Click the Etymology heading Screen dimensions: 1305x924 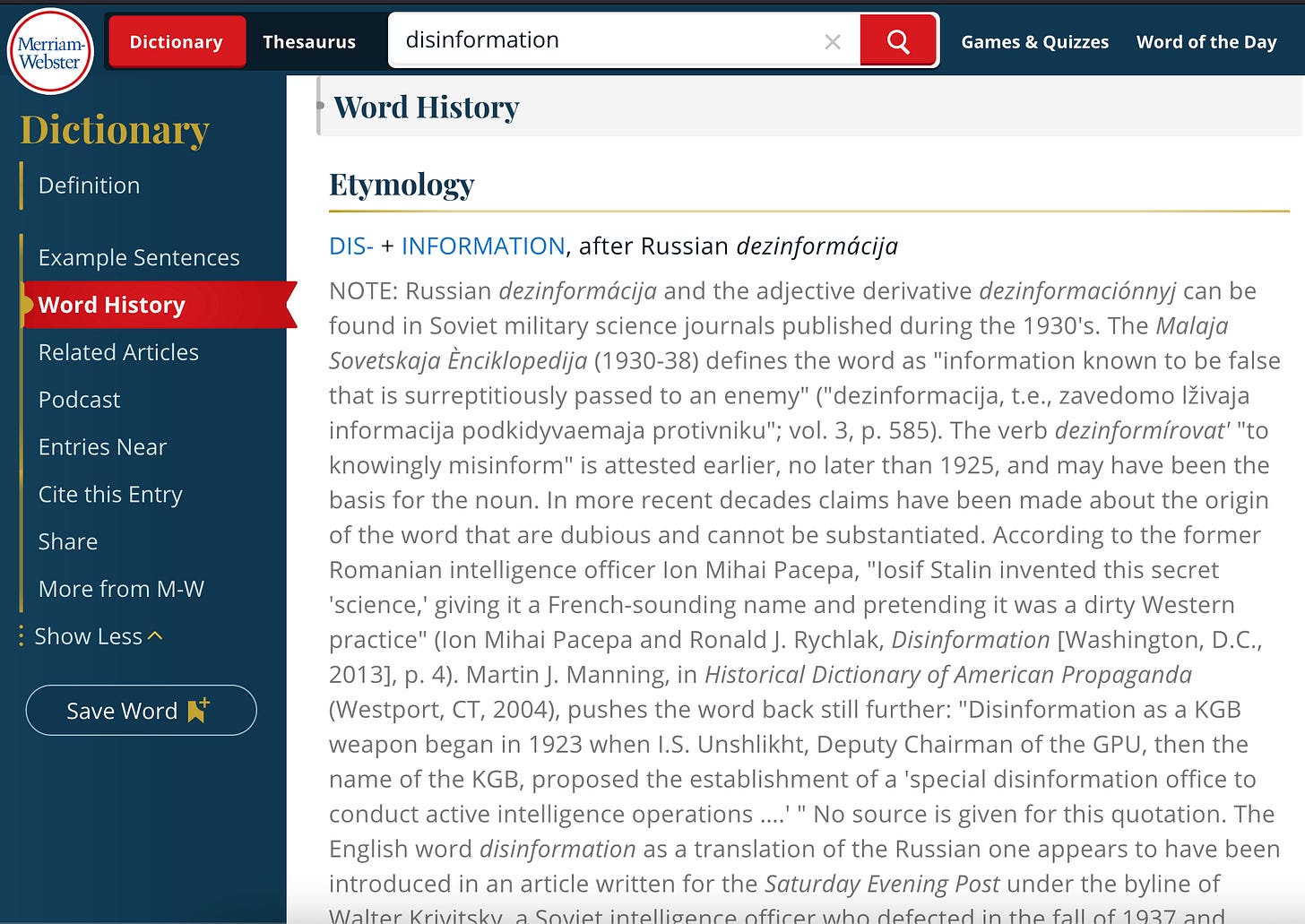[x=402, y=184]
